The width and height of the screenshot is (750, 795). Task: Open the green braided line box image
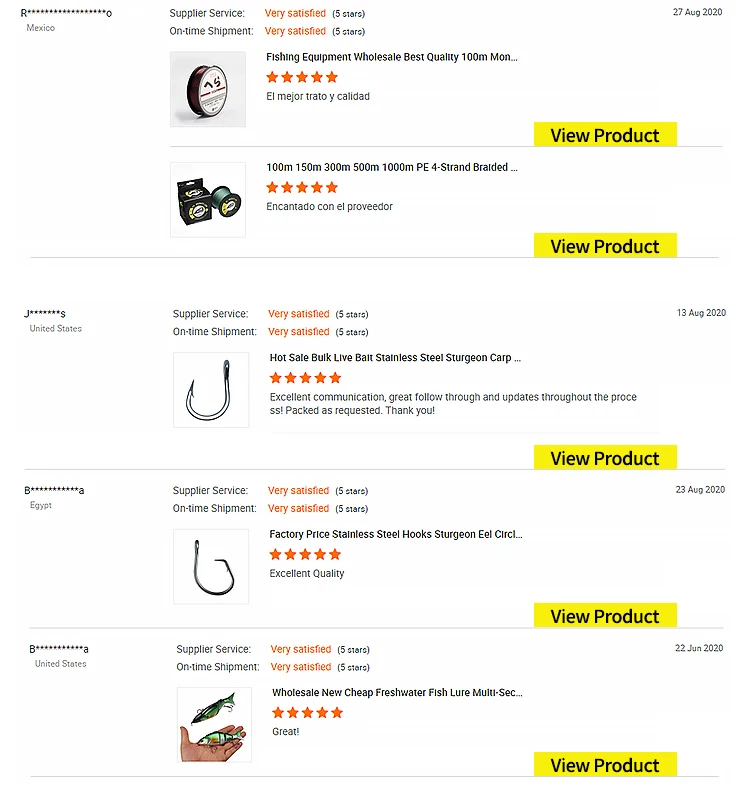[207, 200]
